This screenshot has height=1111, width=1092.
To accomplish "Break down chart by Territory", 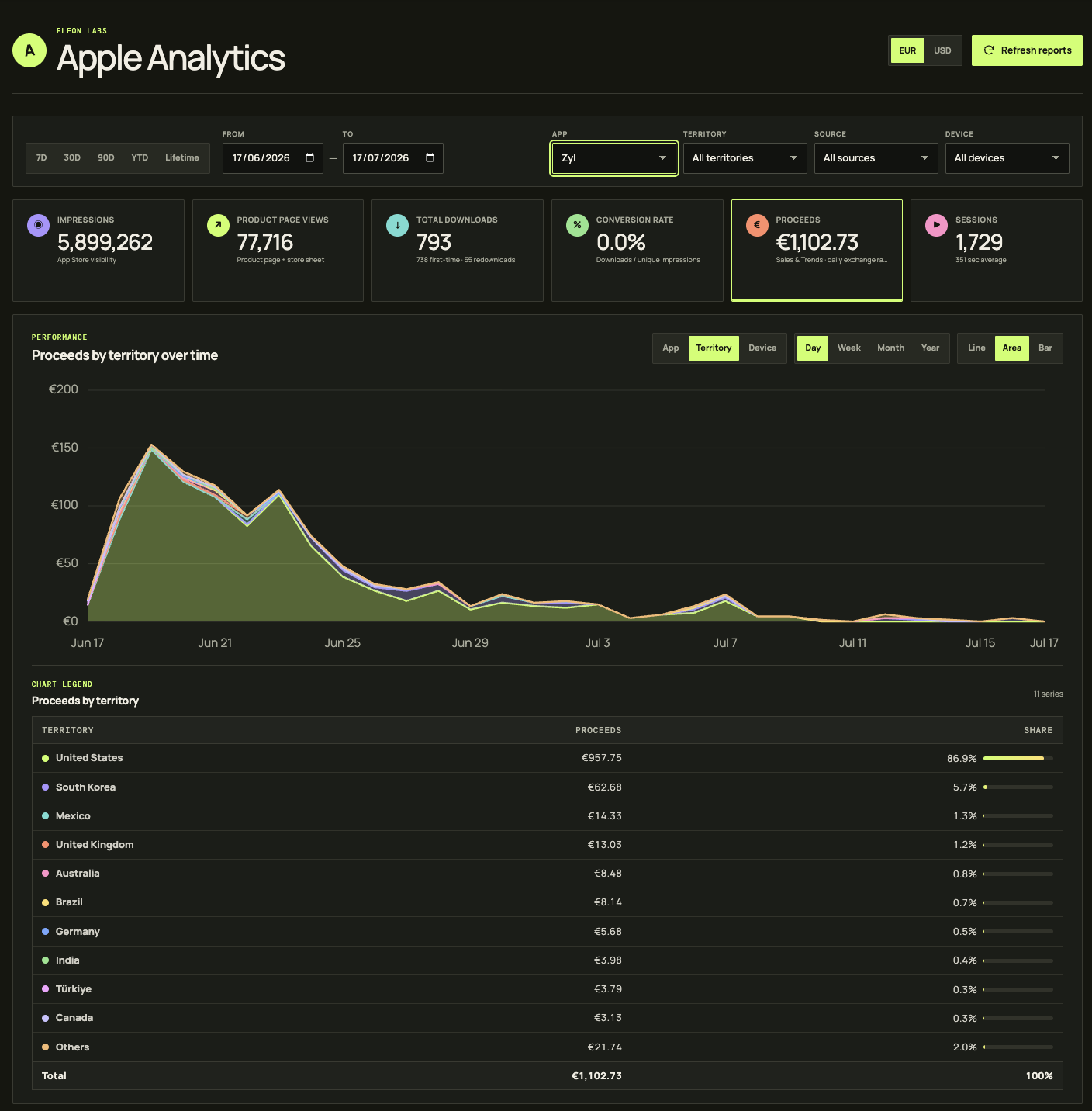I will (x=714, y=348).
